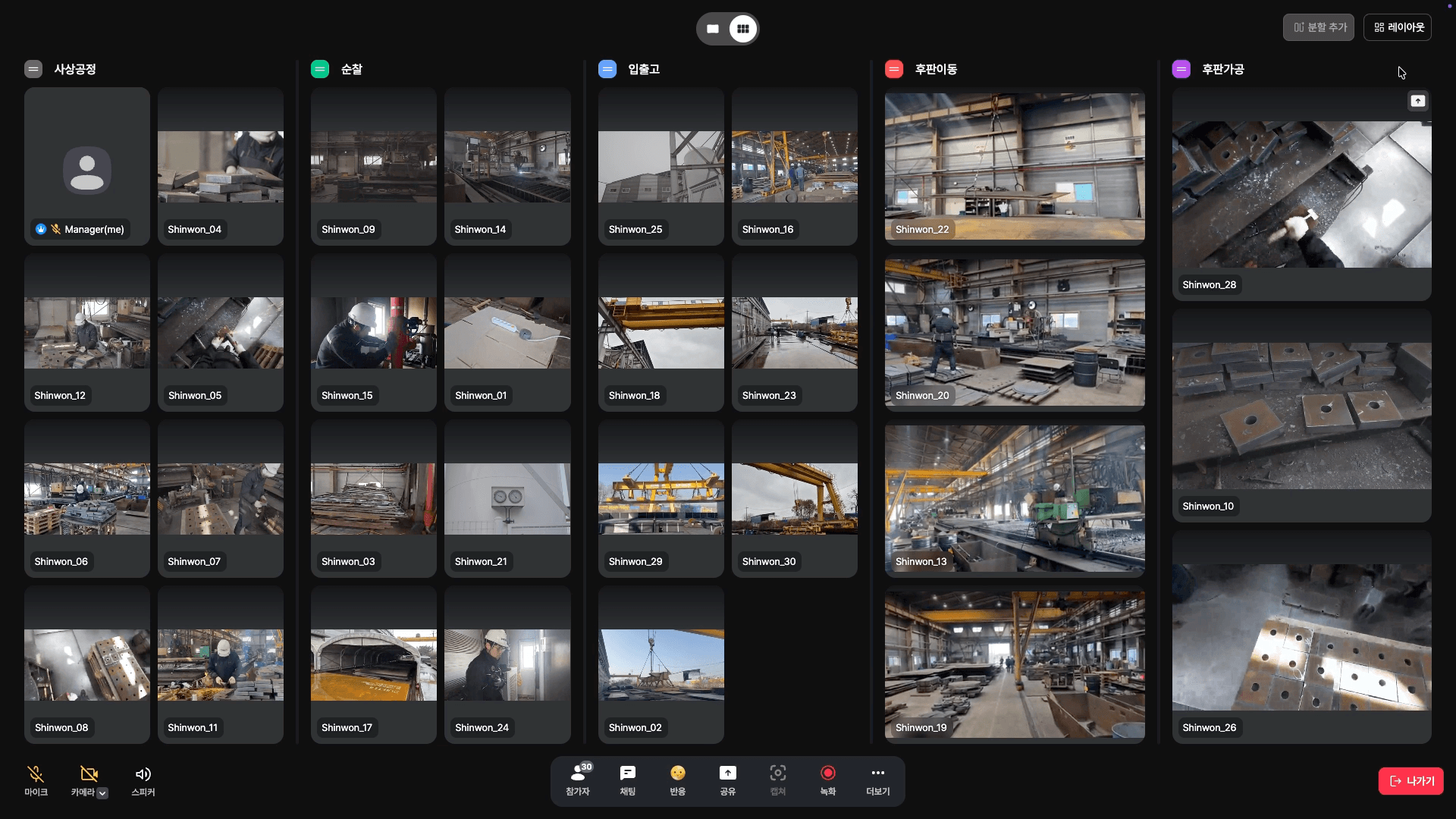Select the Shinwon_30 gantry crane feed

795,499
